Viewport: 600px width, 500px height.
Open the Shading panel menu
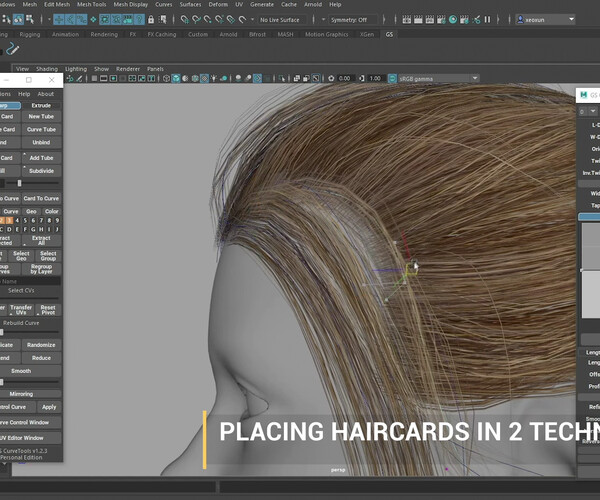click(x=47, y=69)
